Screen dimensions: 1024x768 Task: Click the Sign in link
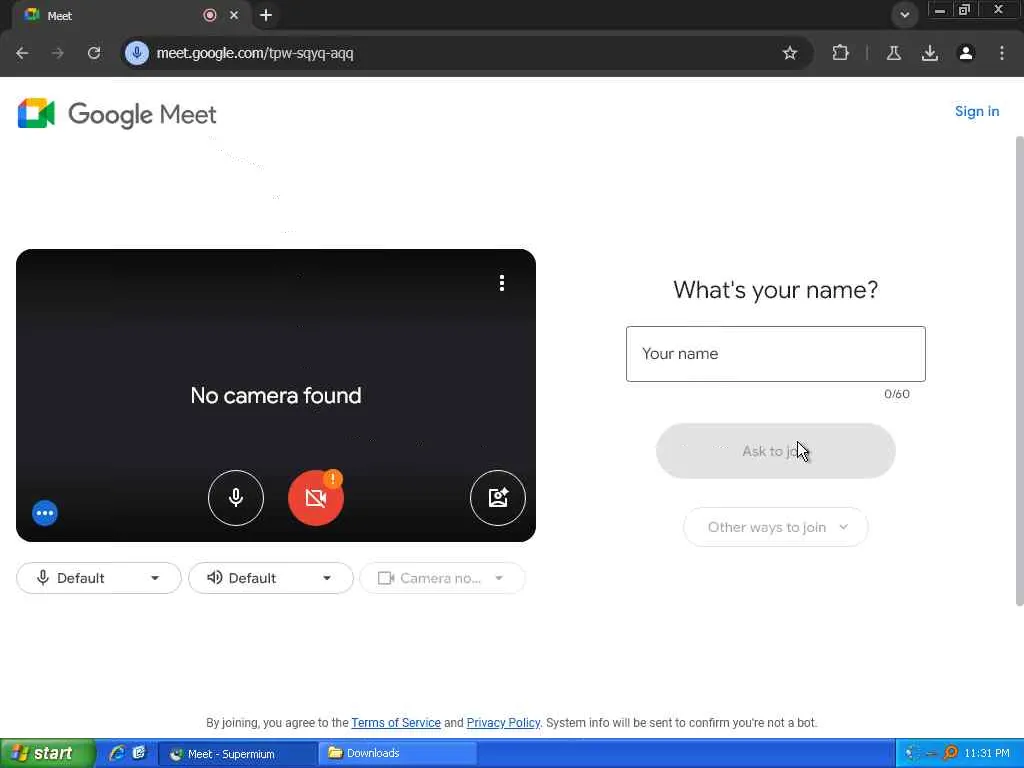[977, 111]
